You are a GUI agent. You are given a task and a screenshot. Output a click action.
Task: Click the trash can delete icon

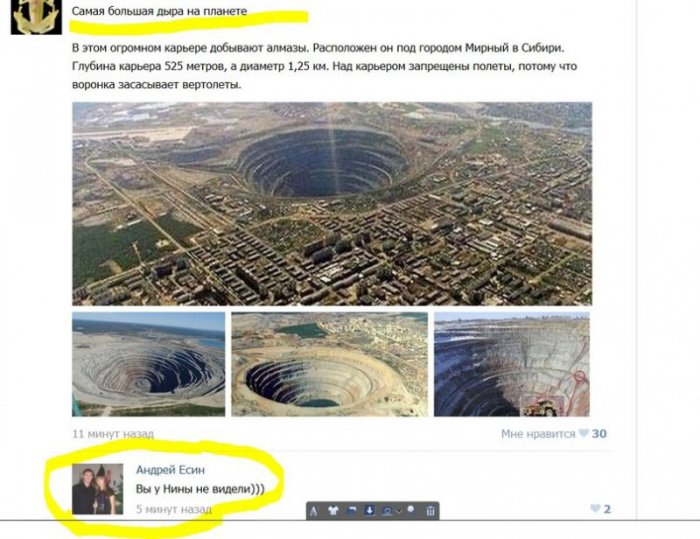(430, 510)
